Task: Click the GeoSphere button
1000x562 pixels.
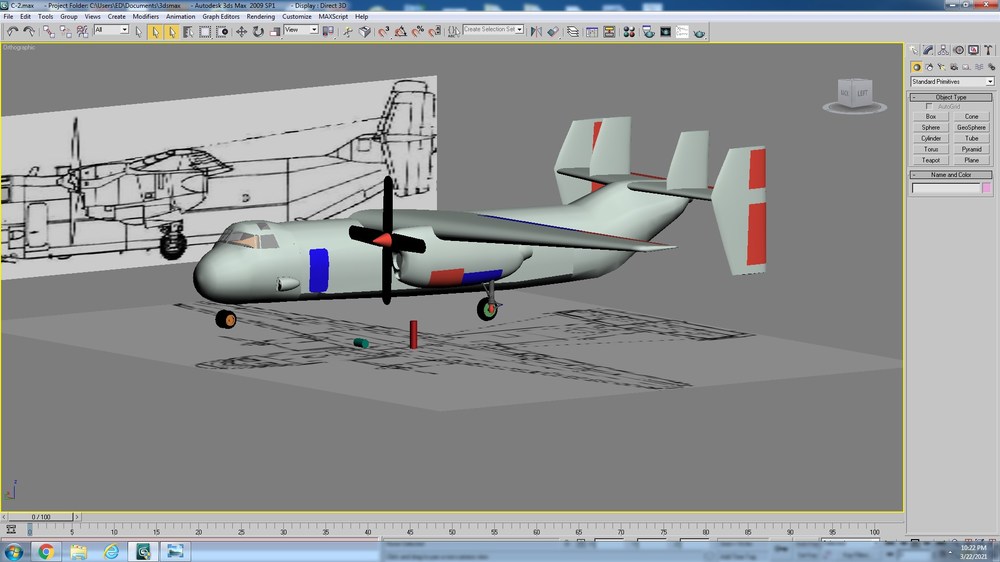Action: [971, 128]
